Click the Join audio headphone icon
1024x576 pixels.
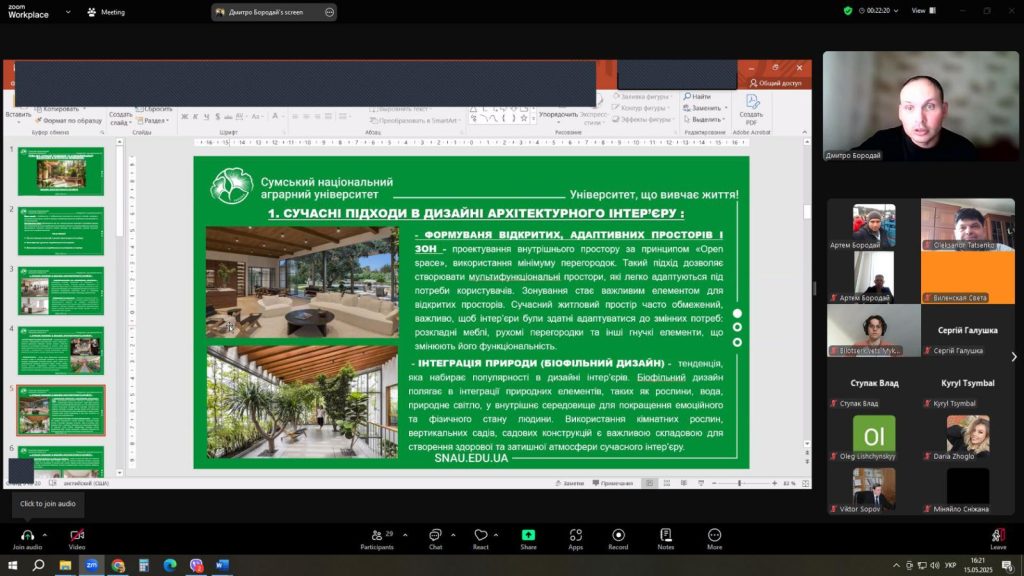27,535
